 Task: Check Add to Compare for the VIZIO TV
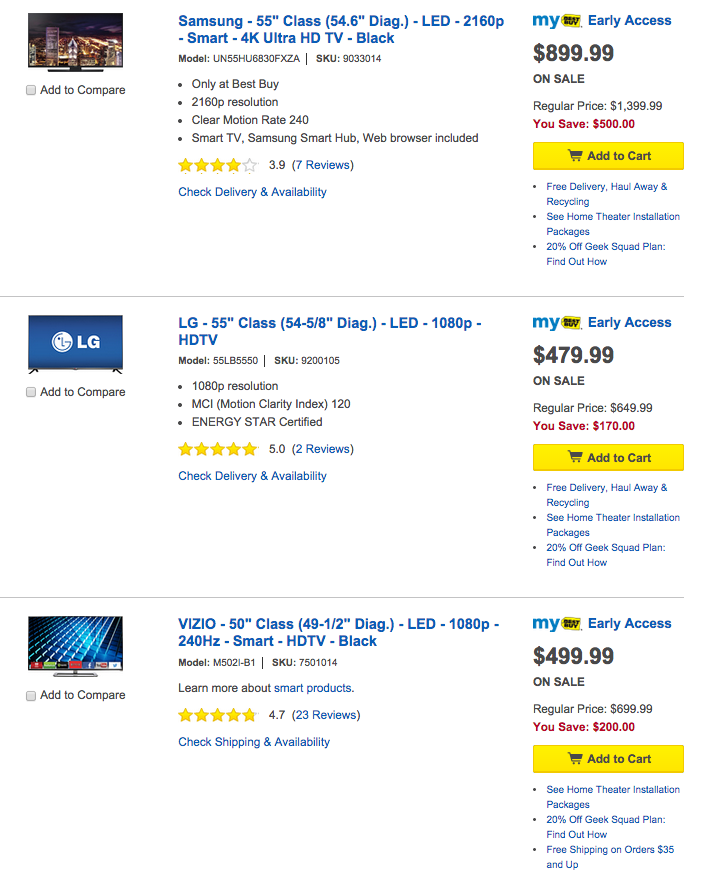[31, 695]
